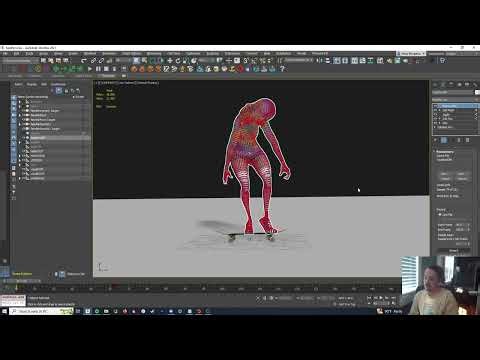Click the pause icon in the second toolbar row
Image resolution: width=480 pixels, height=360 pixels.
(x=98, y=69)
